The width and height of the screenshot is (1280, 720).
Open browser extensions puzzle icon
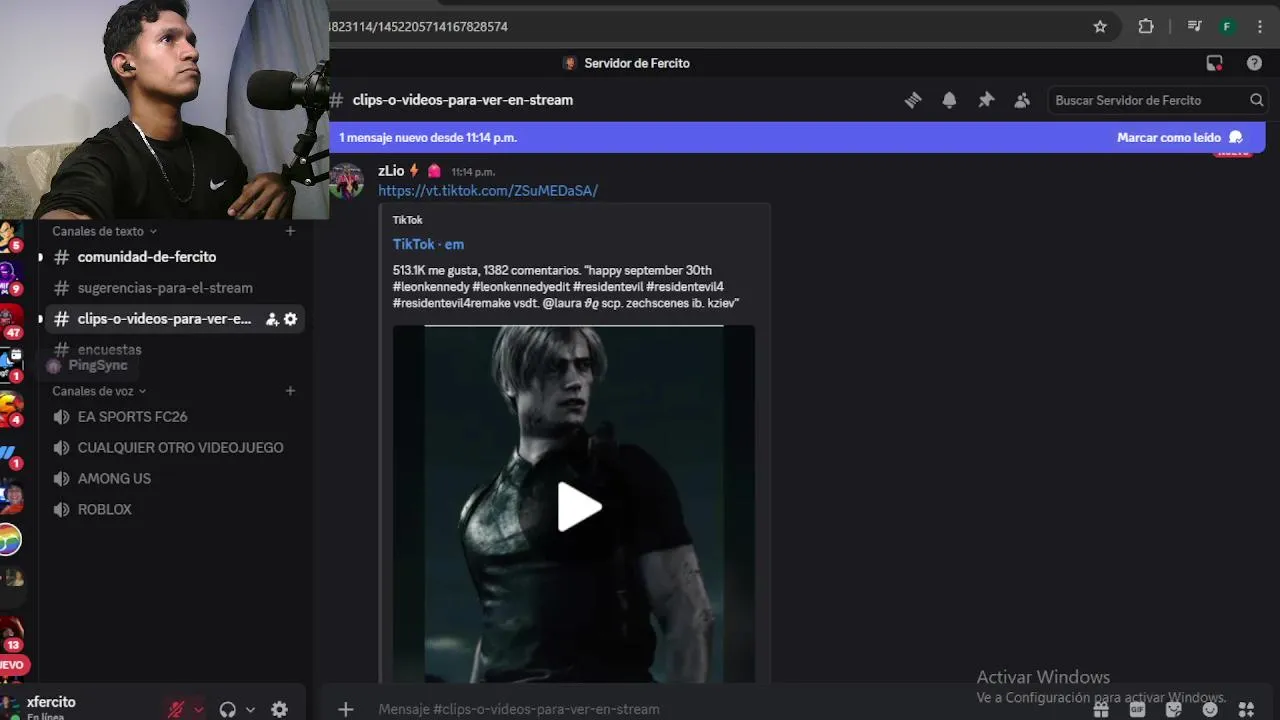point(1146,27)
